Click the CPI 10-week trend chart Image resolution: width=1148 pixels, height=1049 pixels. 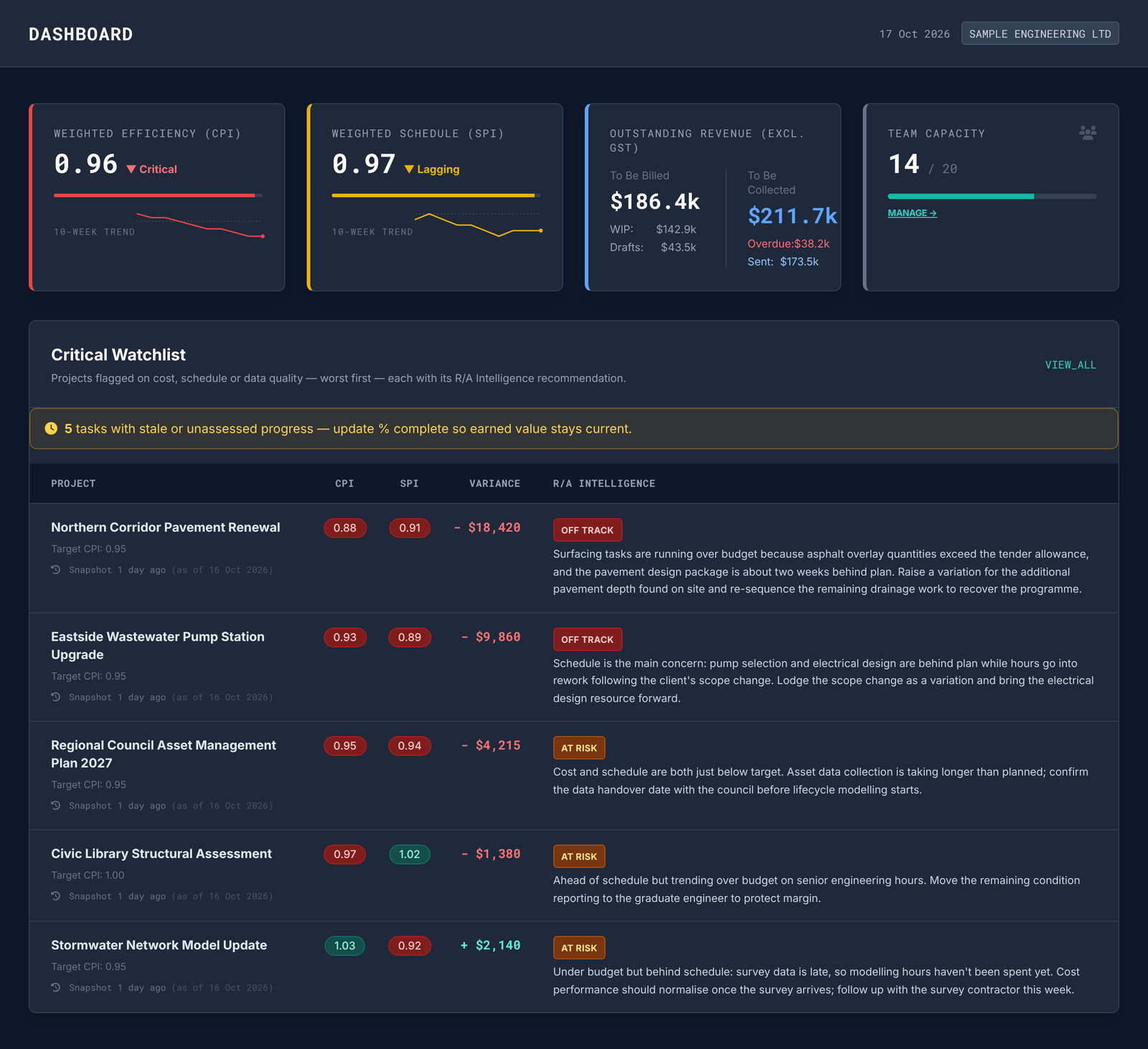200,225
